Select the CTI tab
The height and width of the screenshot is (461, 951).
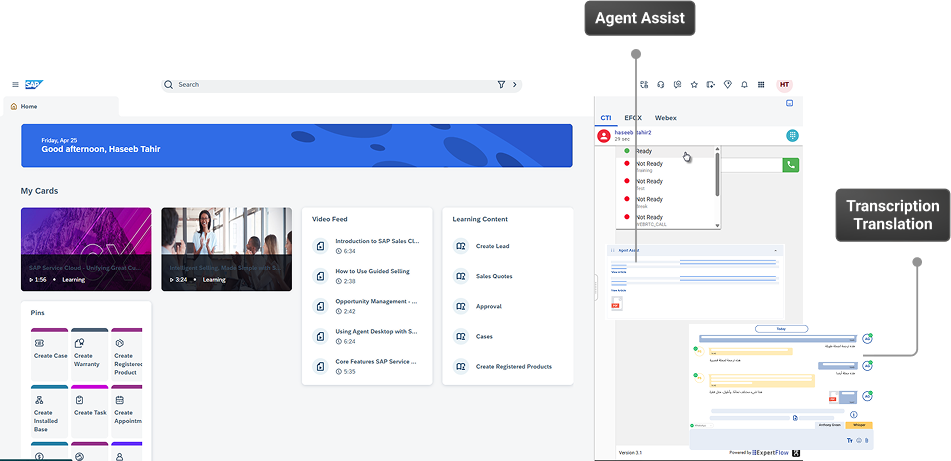605,118
